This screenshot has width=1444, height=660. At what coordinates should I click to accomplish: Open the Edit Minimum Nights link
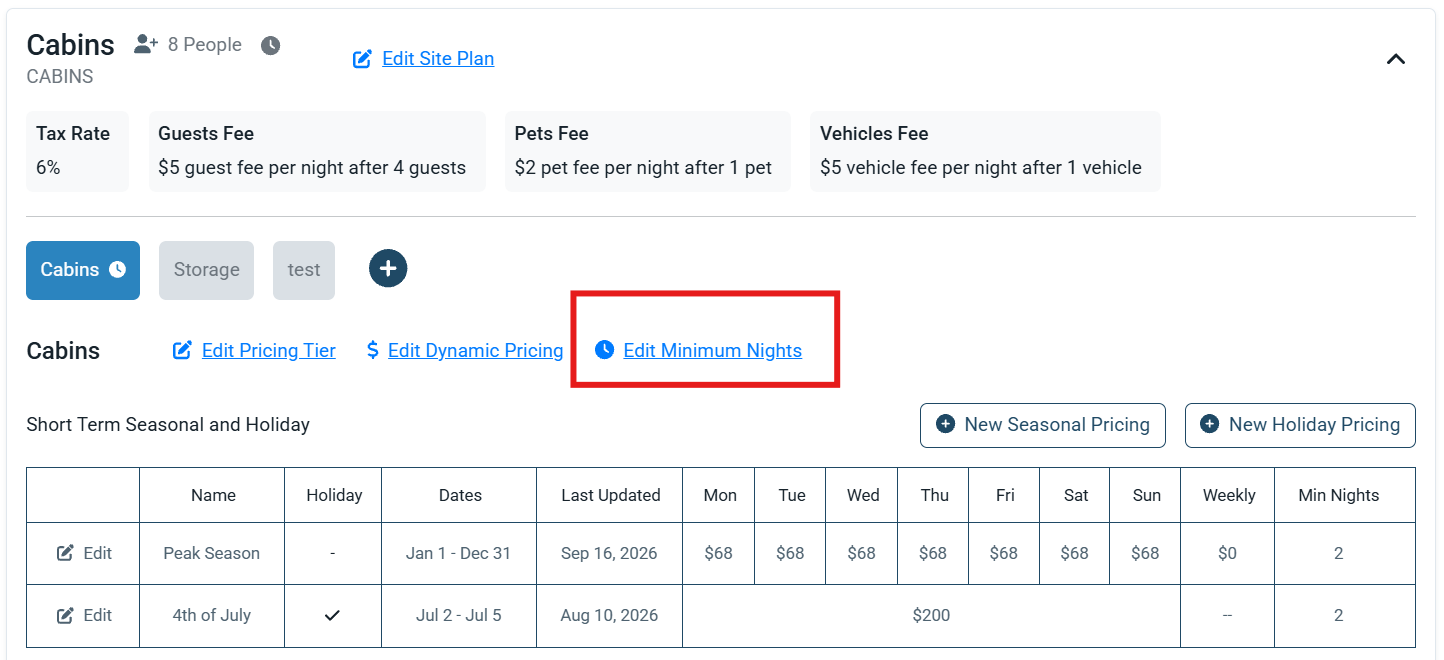(712, 350)
